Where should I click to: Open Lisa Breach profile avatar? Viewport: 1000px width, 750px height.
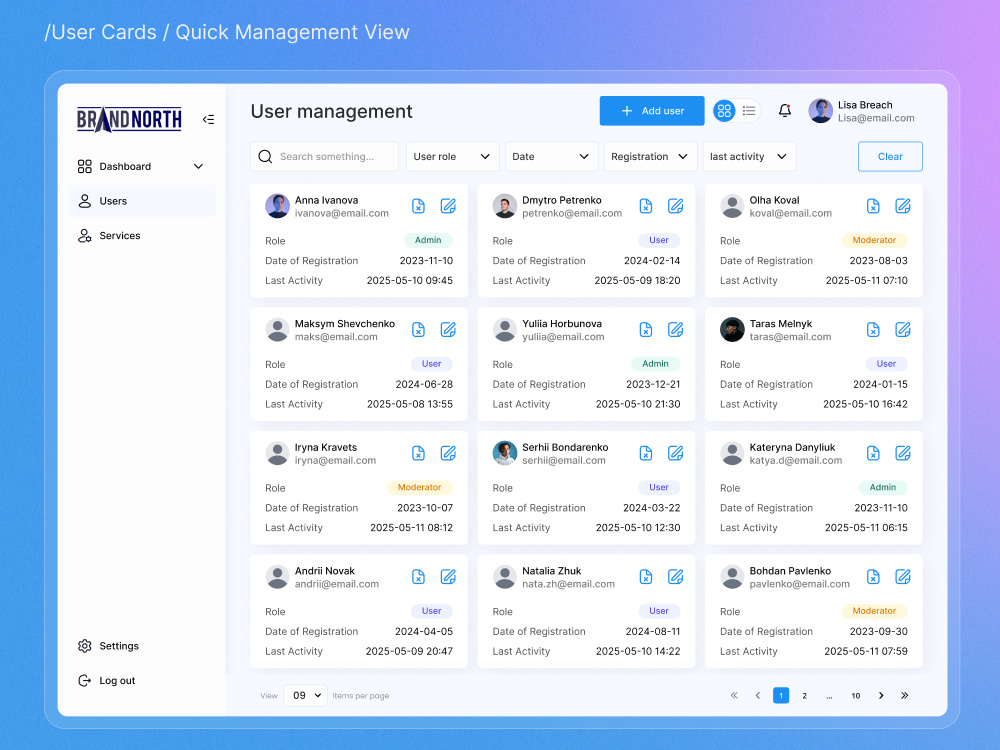tap(821, 111)
